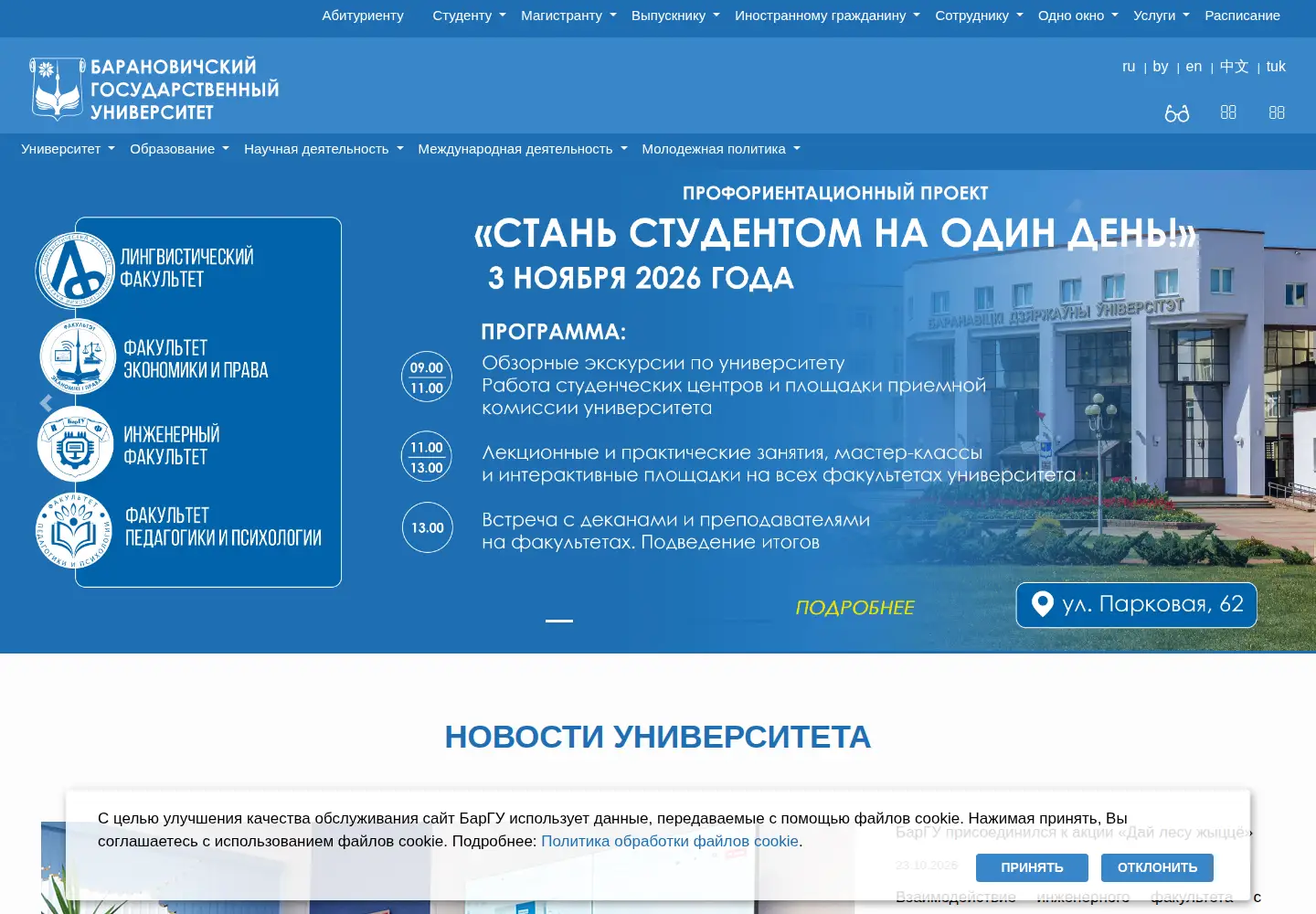Viewport: 1316px width, 914px height.
Task: Expand Молодежная политика menu
Action: pos(721,149)
